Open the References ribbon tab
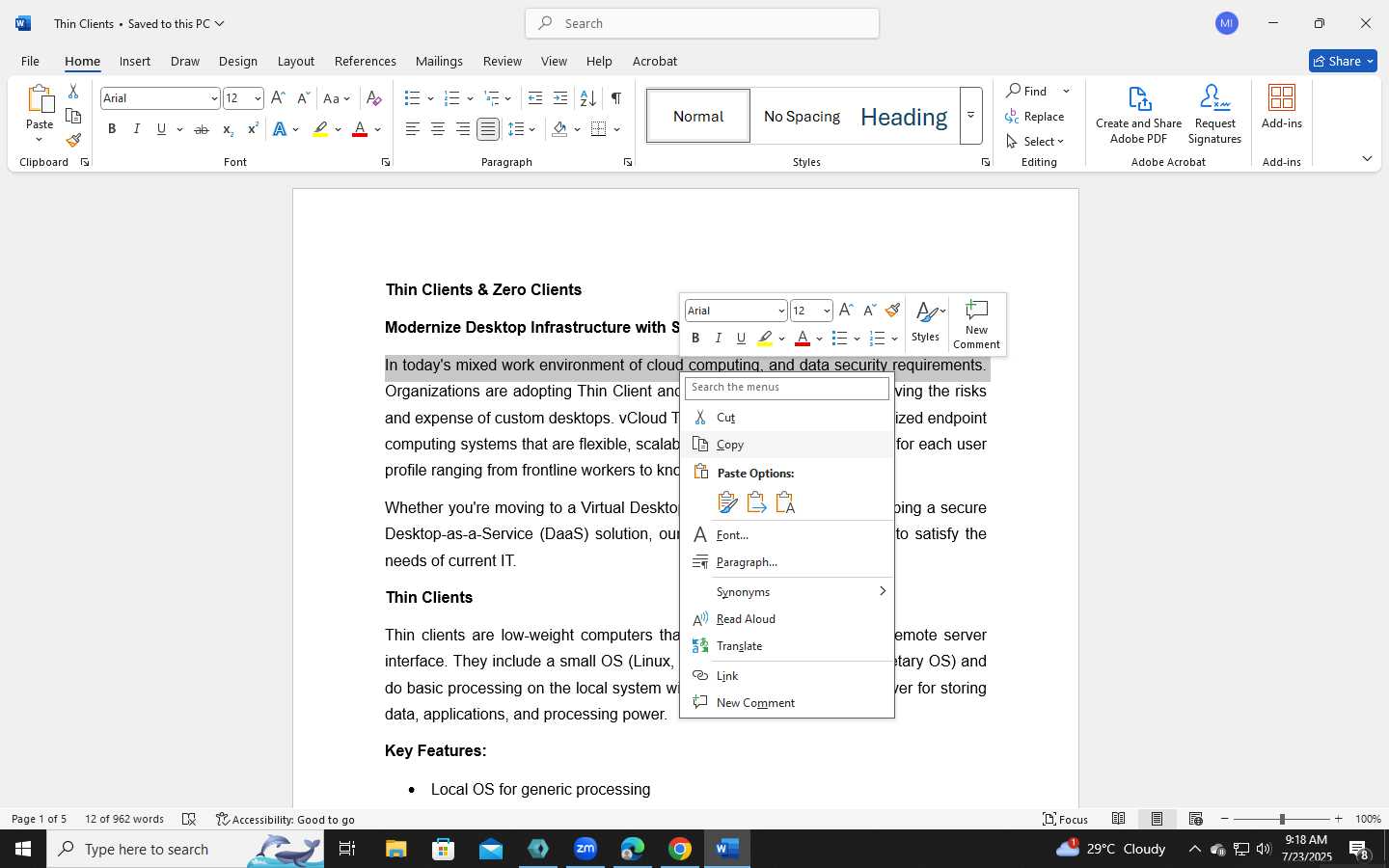This screenshot has height=868, width=1389. 366,61
